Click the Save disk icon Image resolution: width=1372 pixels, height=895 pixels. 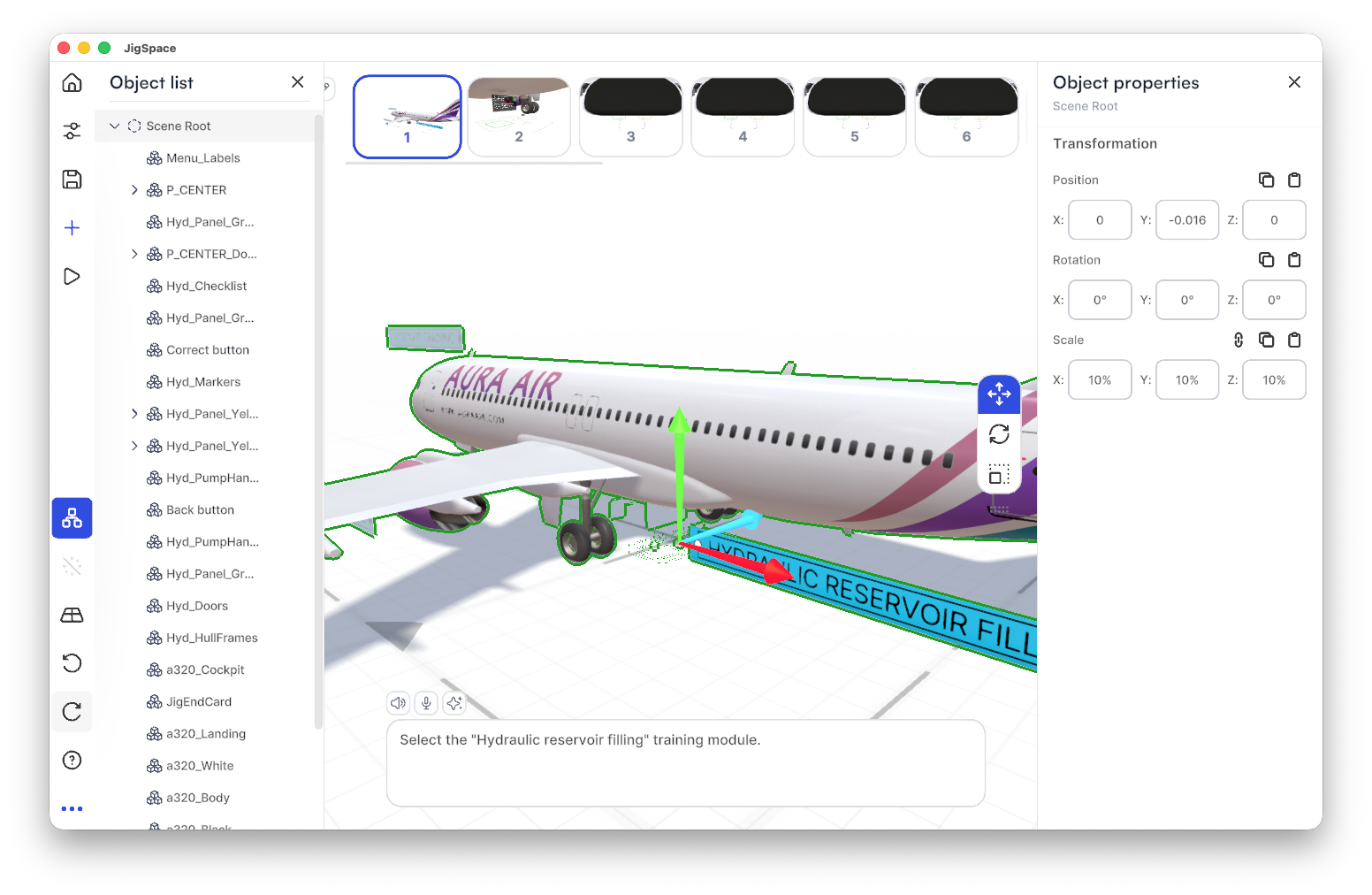[72, 180]
